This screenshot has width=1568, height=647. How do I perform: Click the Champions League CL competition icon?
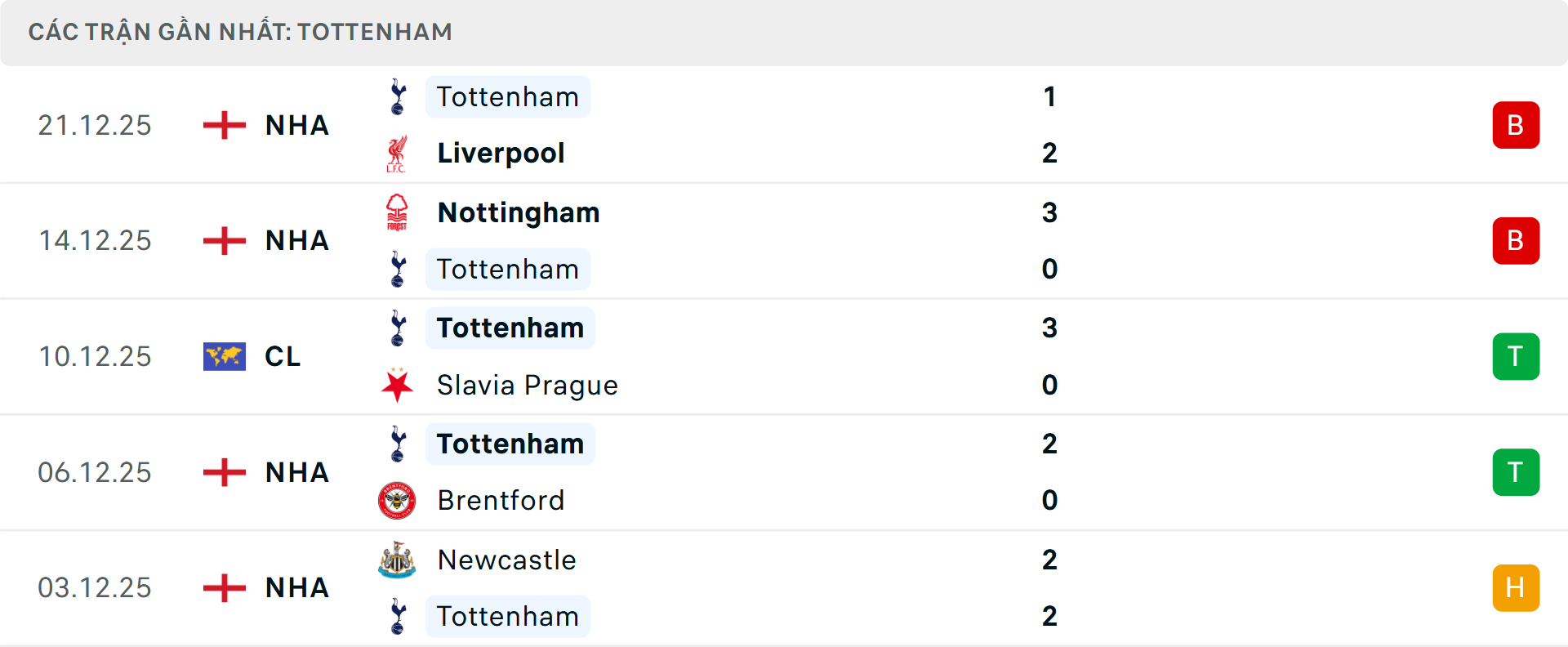(224, 356)
